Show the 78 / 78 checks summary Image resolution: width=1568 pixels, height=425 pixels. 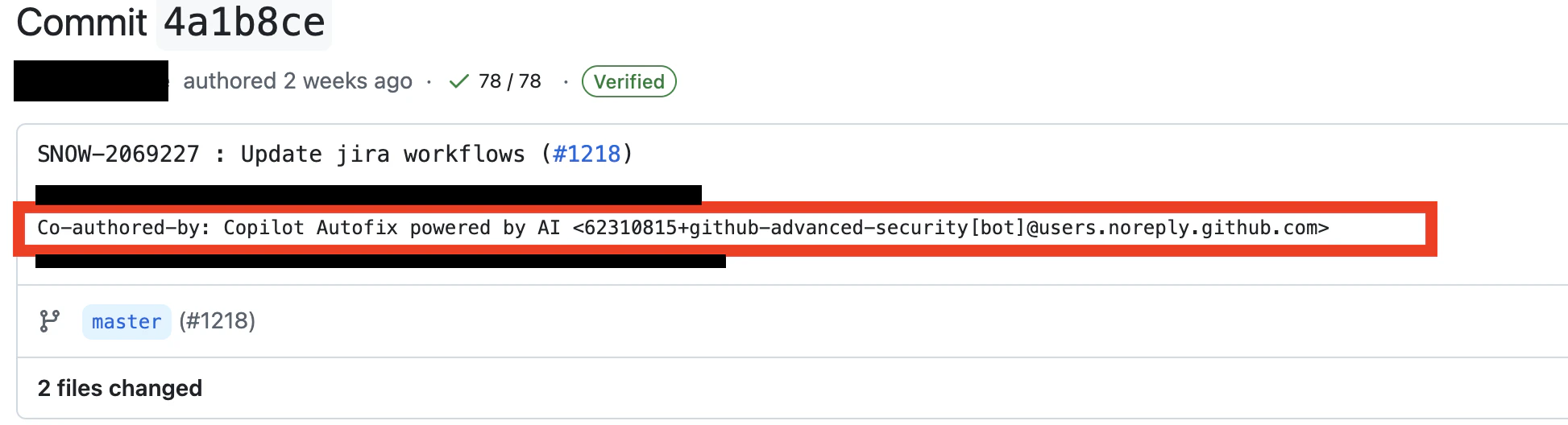[509, 81]
